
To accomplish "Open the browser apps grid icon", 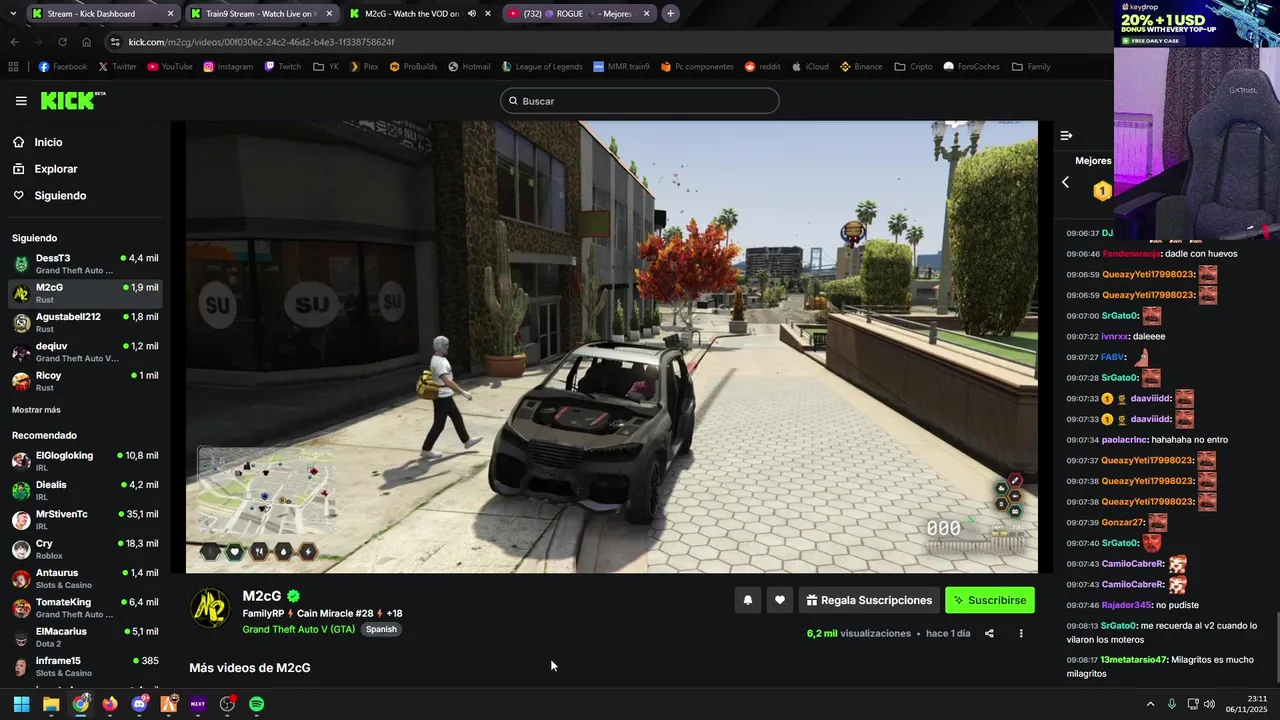I will coord(13,67).
